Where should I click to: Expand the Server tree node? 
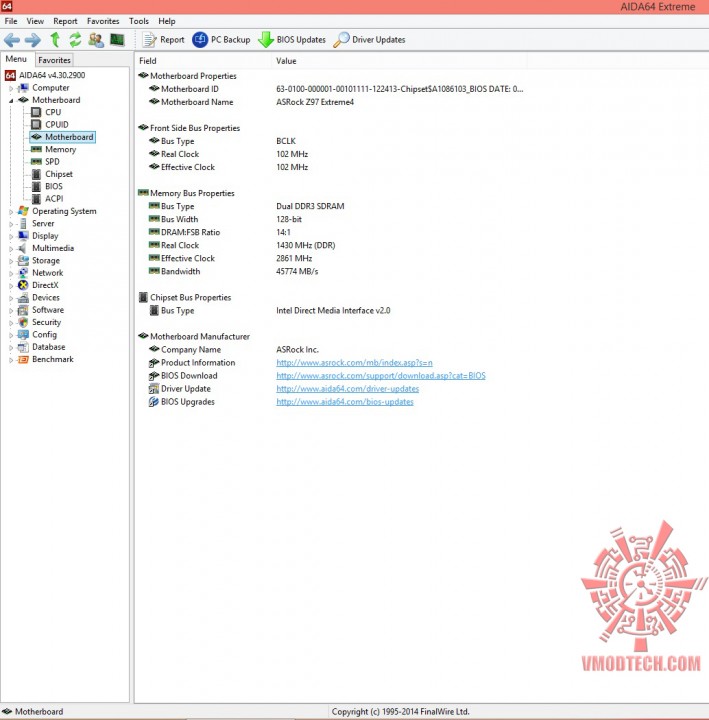tap(11, 224)
